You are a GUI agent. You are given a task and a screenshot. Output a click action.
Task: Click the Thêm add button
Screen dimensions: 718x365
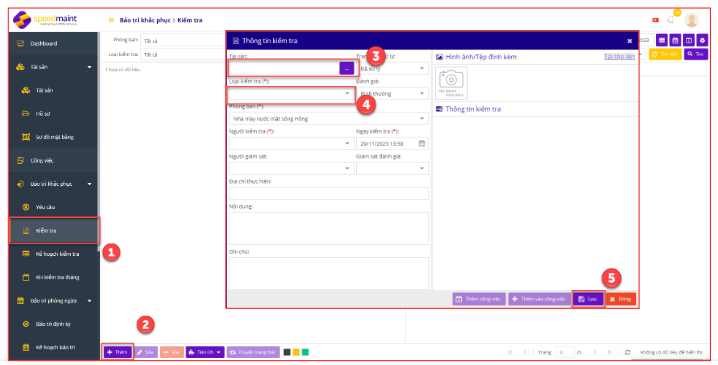[118, 352]
